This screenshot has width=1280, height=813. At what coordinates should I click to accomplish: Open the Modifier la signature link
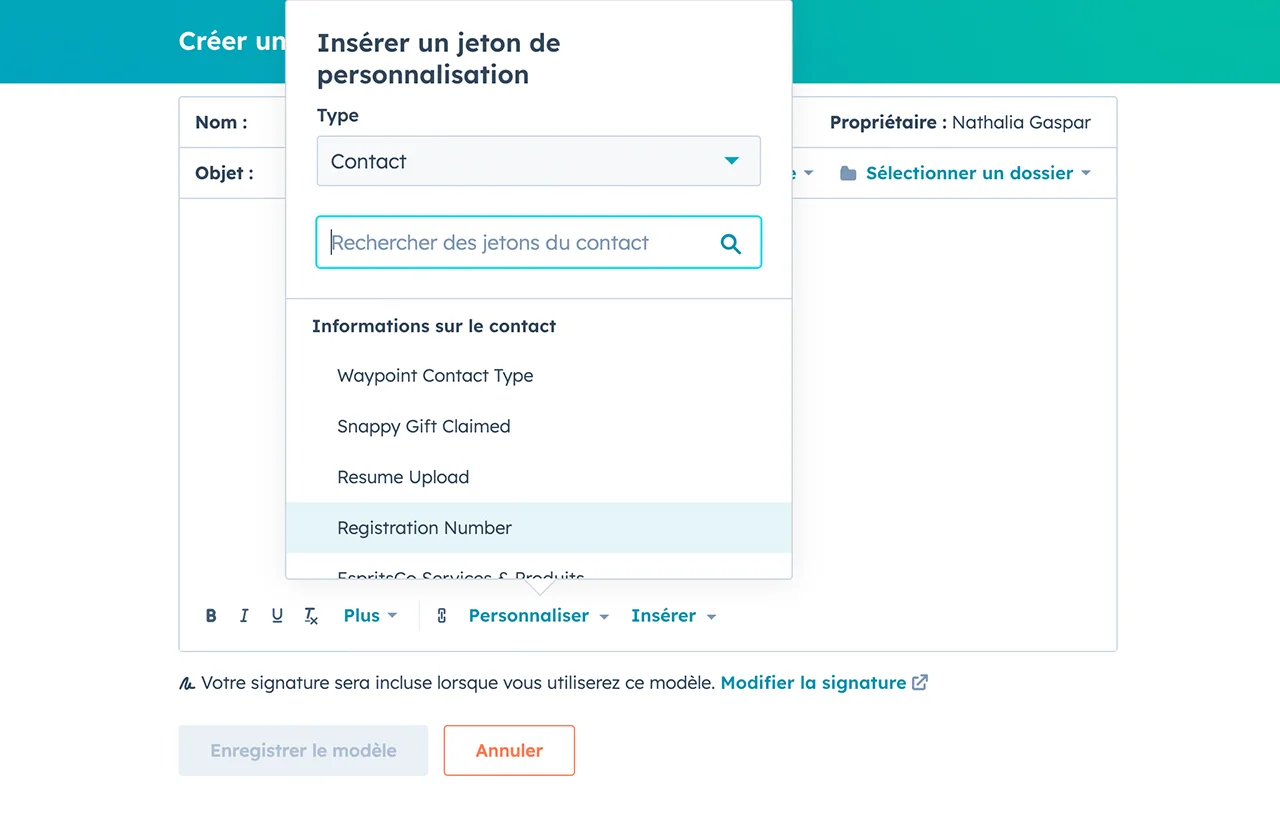pyautogui.click(x=813, y=683)
